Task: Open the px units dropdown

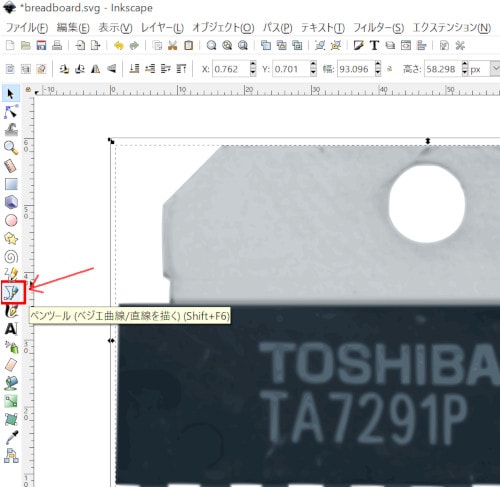Action: [495, 69]
